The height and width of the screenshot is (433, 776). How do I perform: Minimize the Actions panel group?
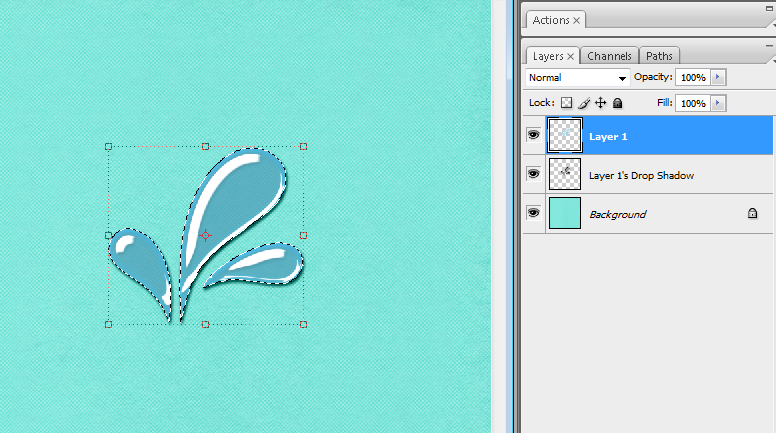click(770, 9)
